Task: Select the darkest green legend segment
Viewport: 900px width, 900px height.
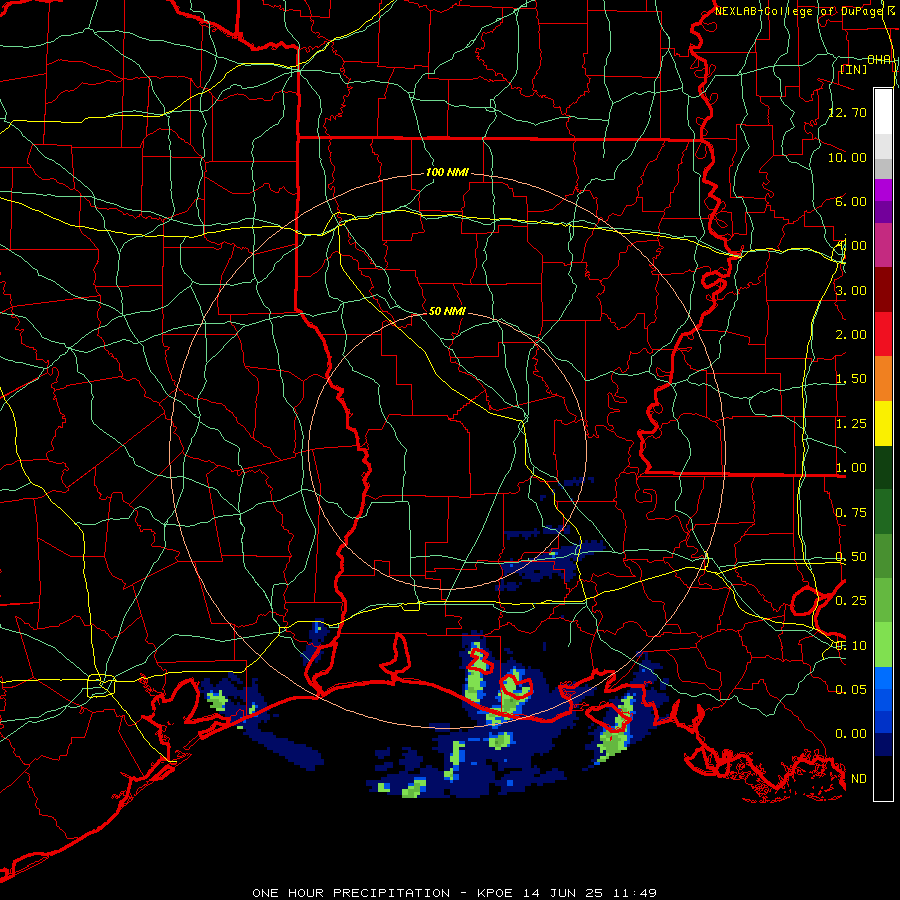Action: (x=883, y=467)
